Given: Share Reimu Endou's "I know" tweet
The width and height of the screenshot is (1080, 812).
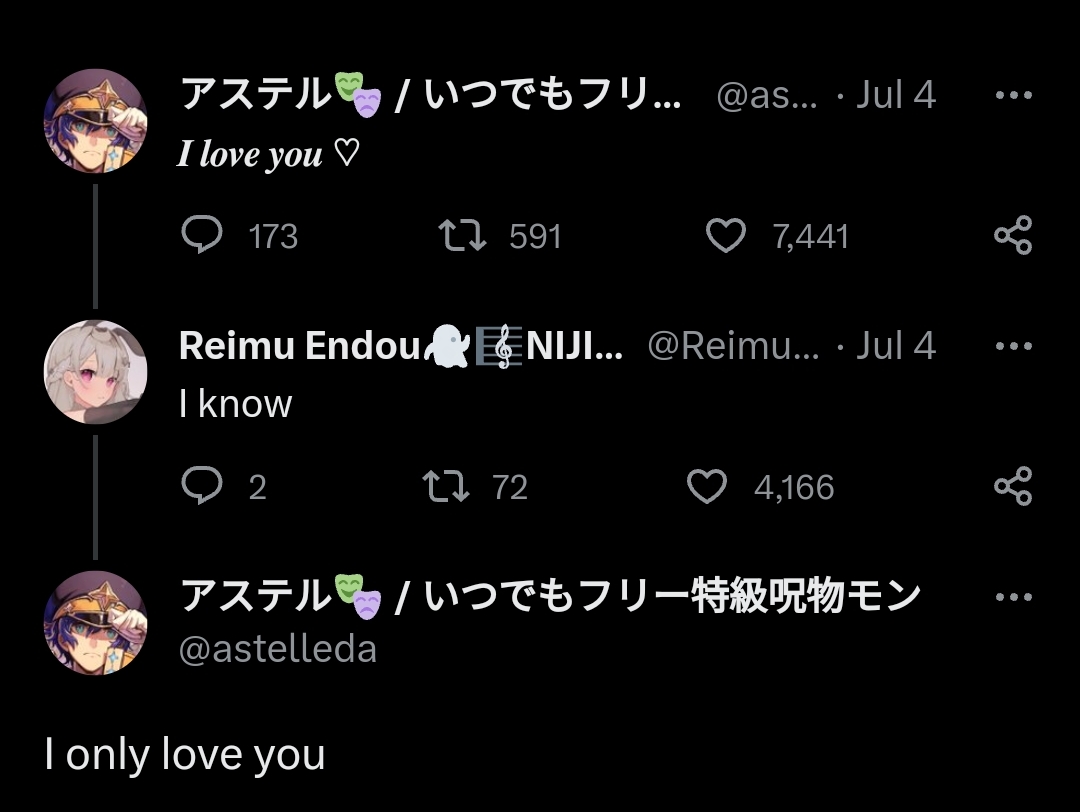Looking at the screenshot, I should [1013, 486].
